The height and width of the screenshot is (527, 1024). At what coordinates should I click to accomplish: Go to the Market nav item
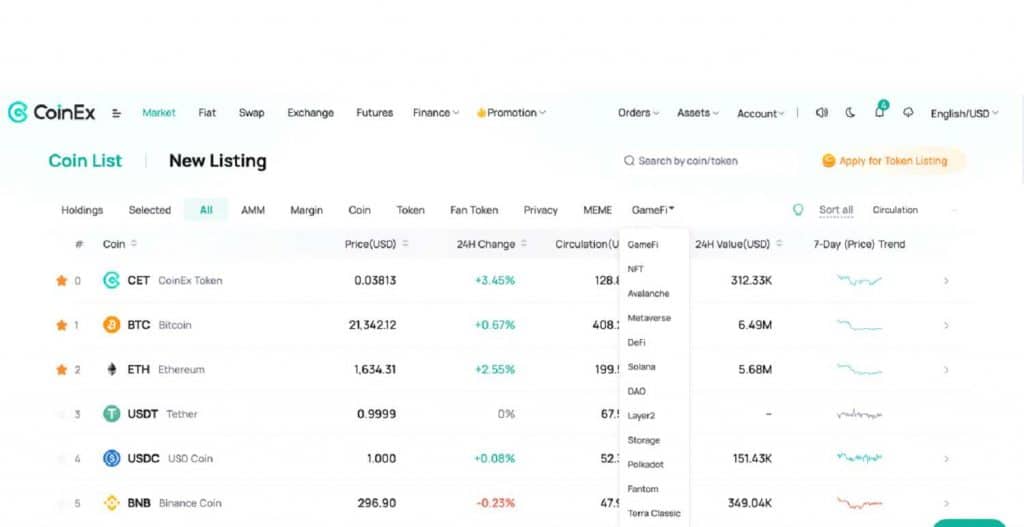click(159, 112)
